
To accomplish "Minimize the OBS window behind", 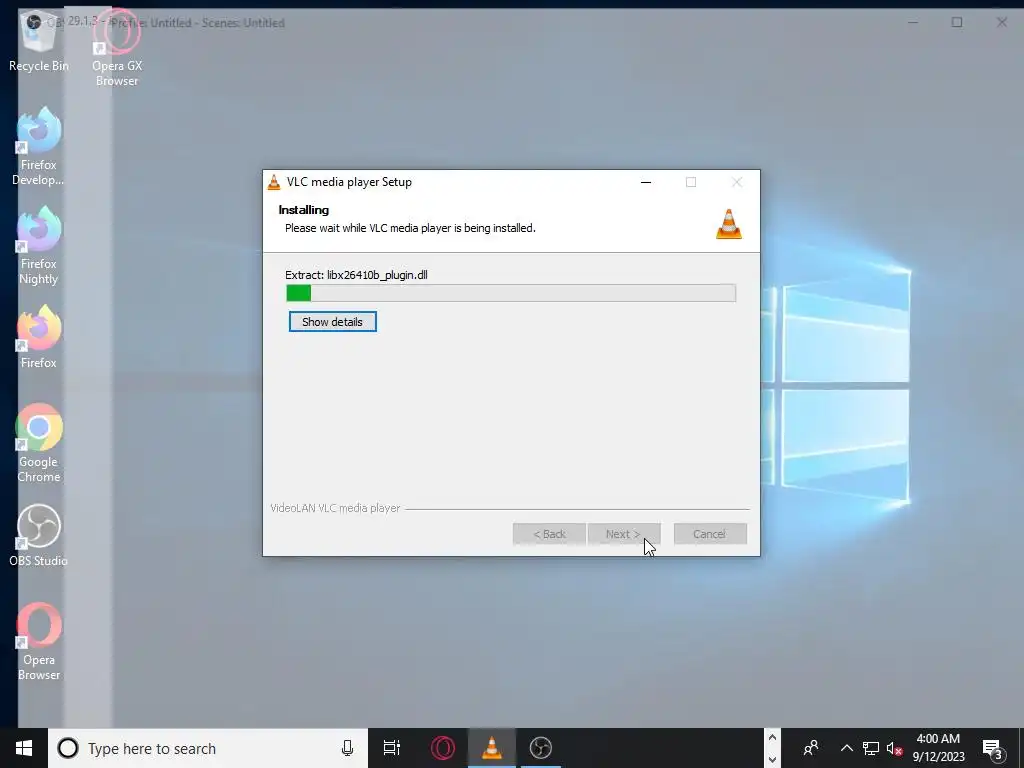I will (x=913, y=22).
